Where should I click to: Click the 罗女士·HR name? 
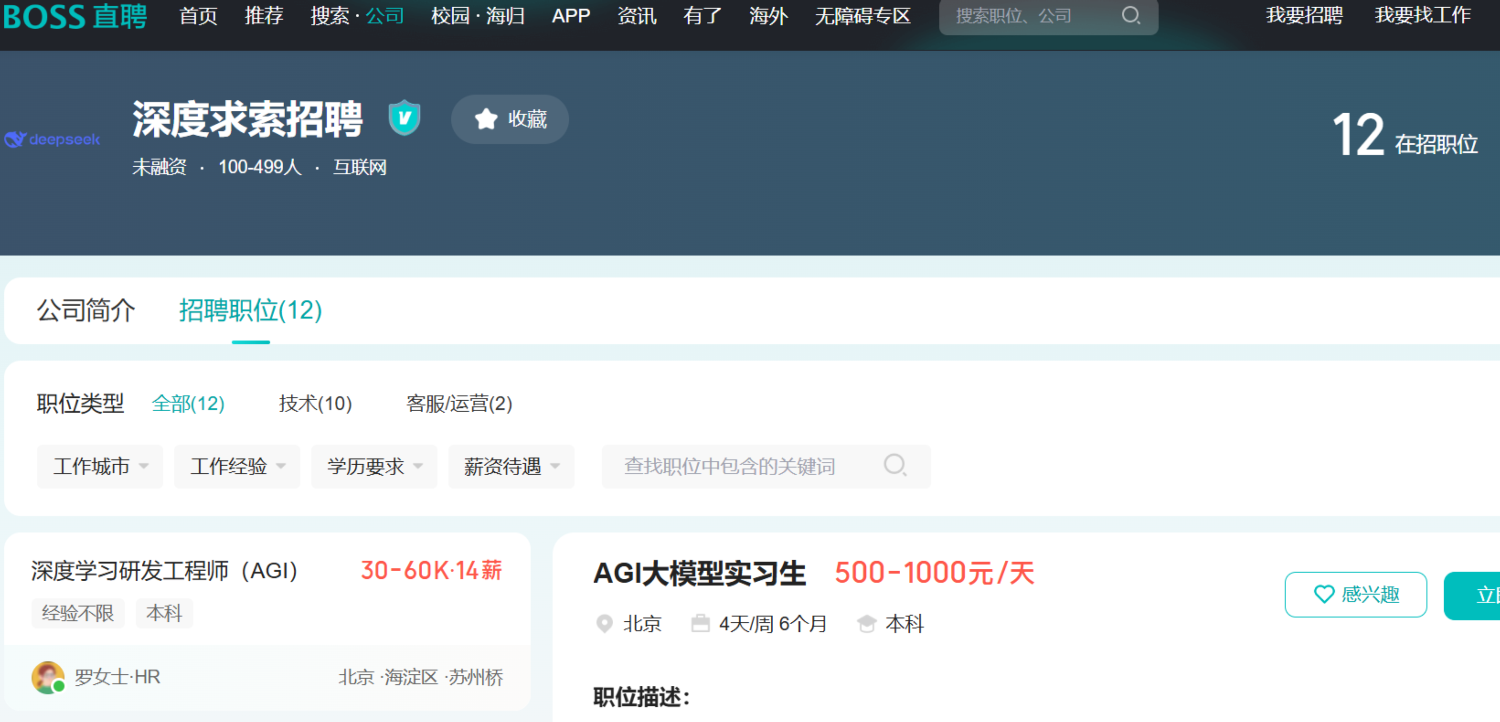pyautogui.click(x=117, y=677)
